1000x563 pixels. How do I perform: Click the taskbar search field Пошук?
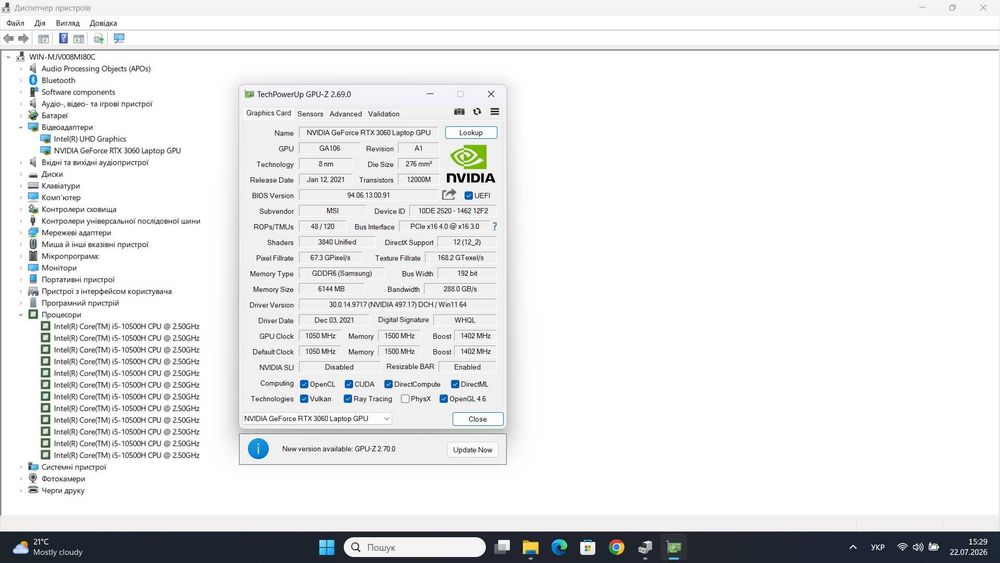pos(415,547)
